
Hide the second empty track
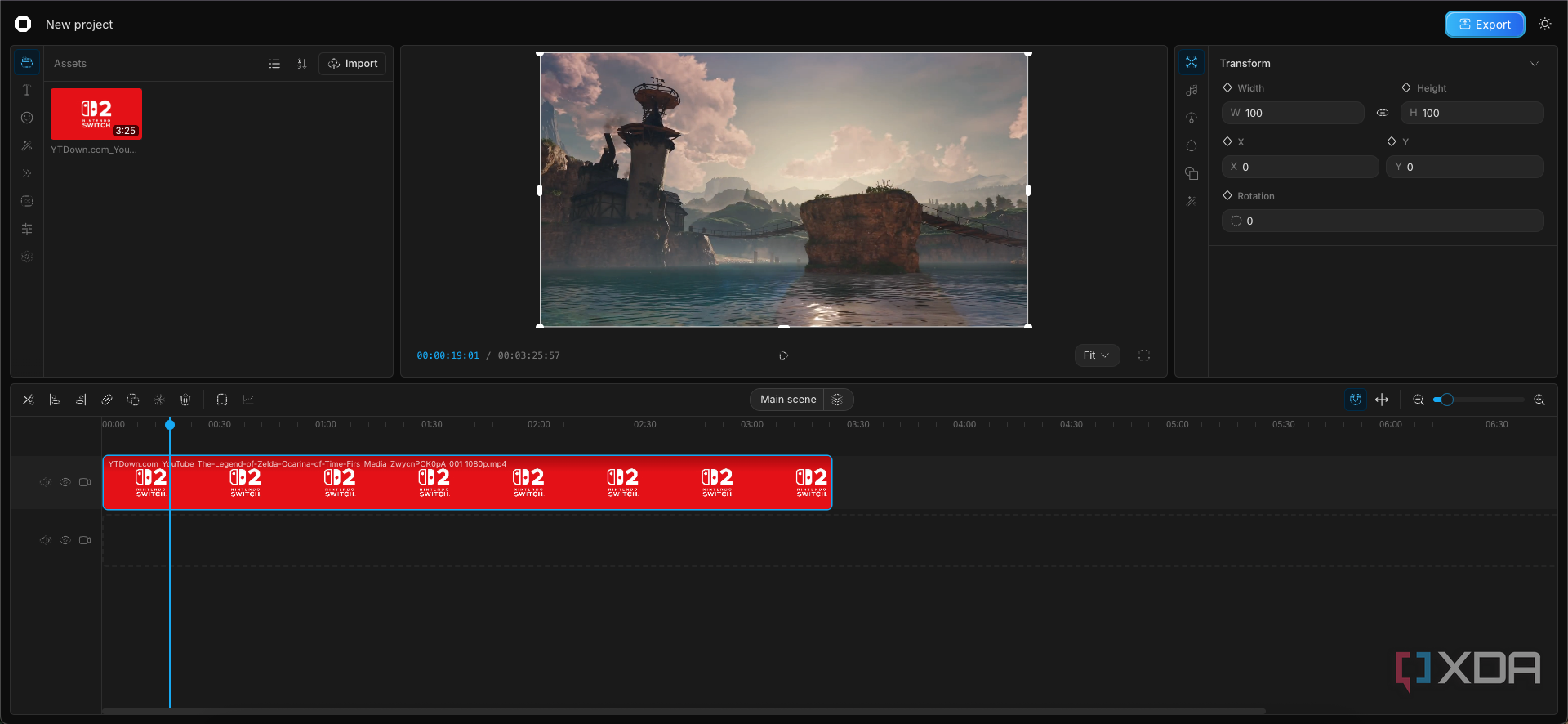pyautogui.click(x=65, y=540)
